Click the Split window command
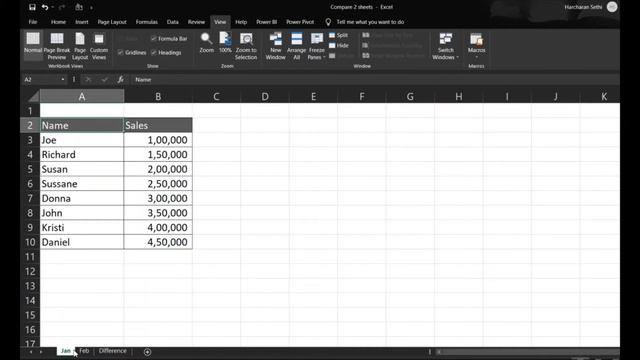Viewport: 640px width, 360px height. 339,36
